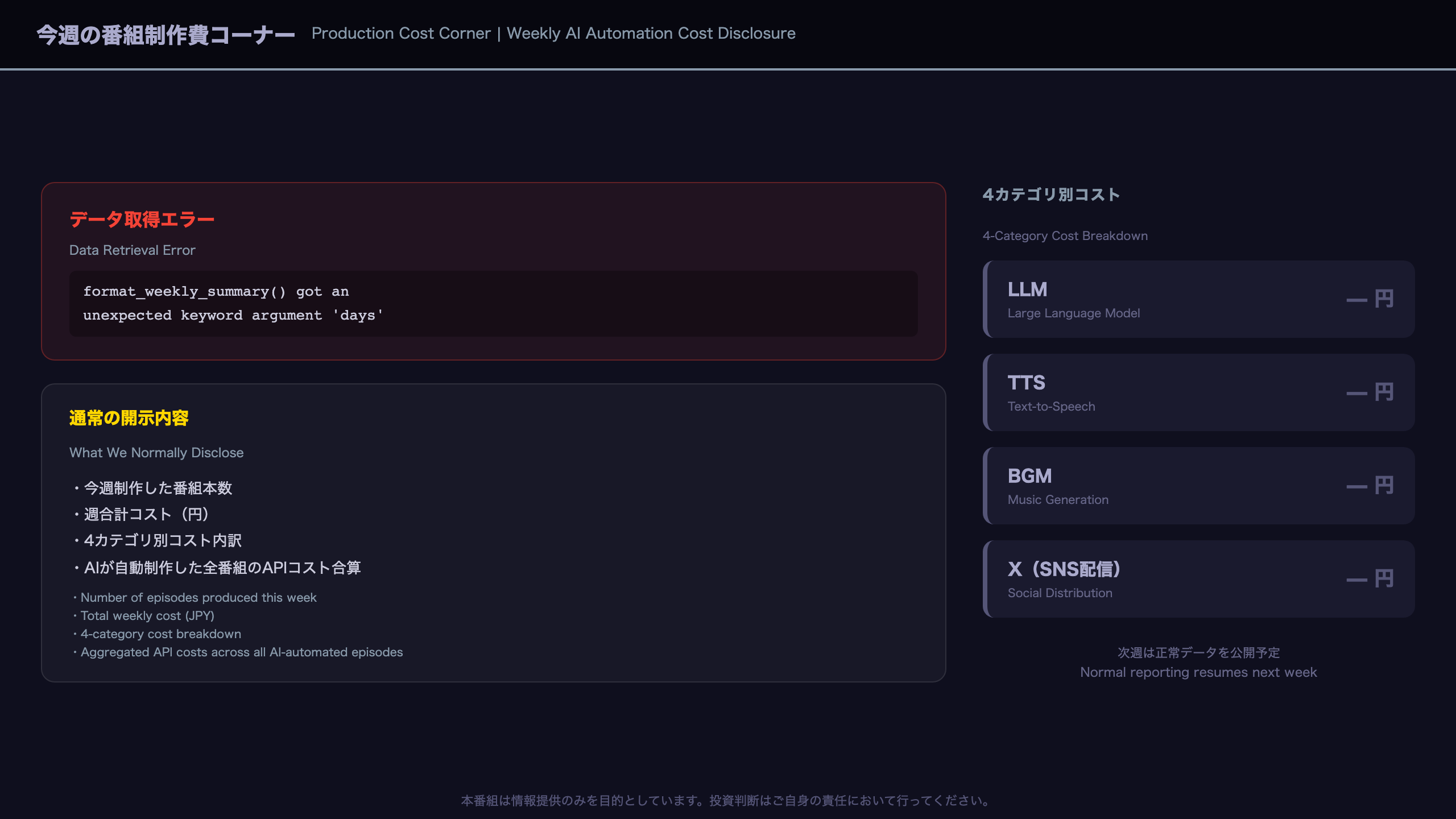The image size is (1456, 819).
Task: Open the BGM Music Generation card
Action: tap(1198, 486)
